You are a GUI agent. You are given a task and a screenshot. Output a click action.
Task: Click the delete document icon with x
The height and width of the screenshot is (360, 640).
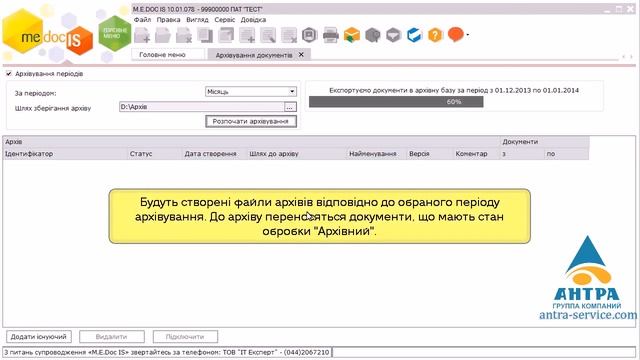pos(184,35)
